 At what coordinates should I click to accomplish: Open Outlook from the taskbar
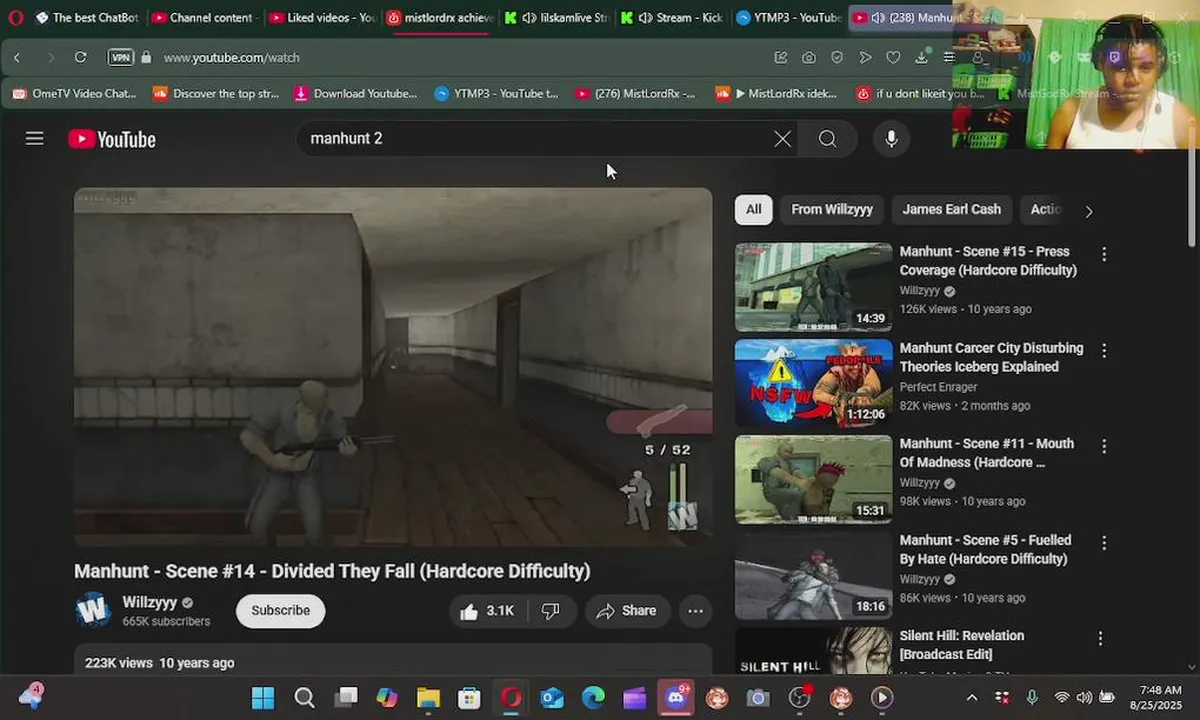click(552, 697)
